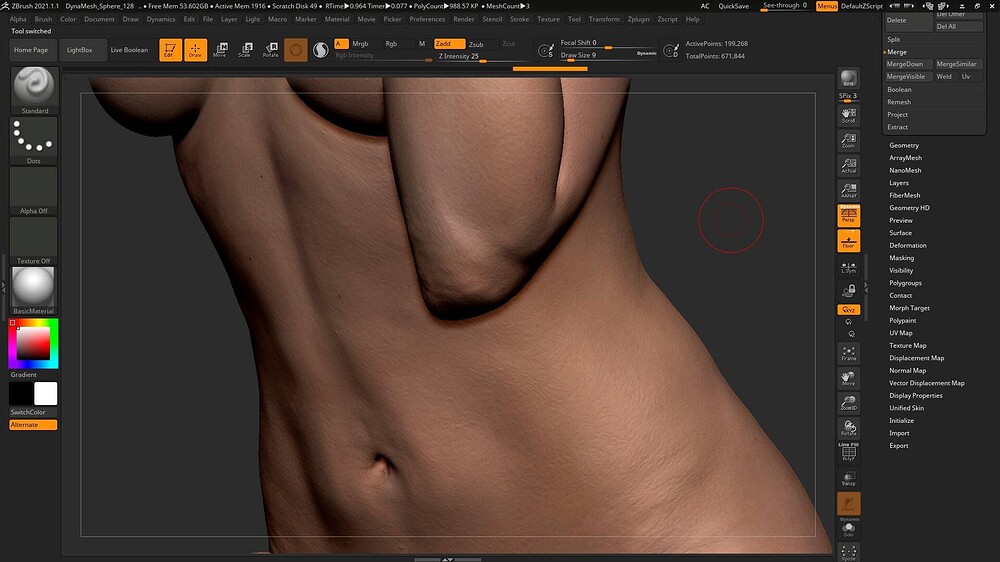Viewport: 1000px width, 562px height.
Task: Activate the Move transform tool
Action: pos(221,50)
